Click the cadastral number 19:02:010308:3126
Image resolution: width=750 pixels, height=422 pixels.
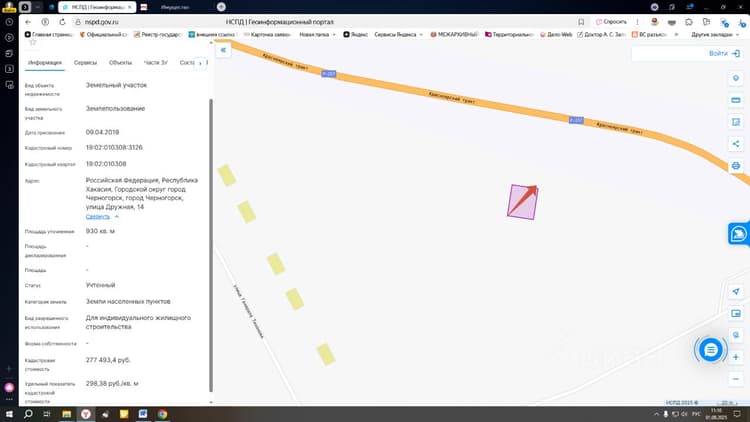point(114,147)
